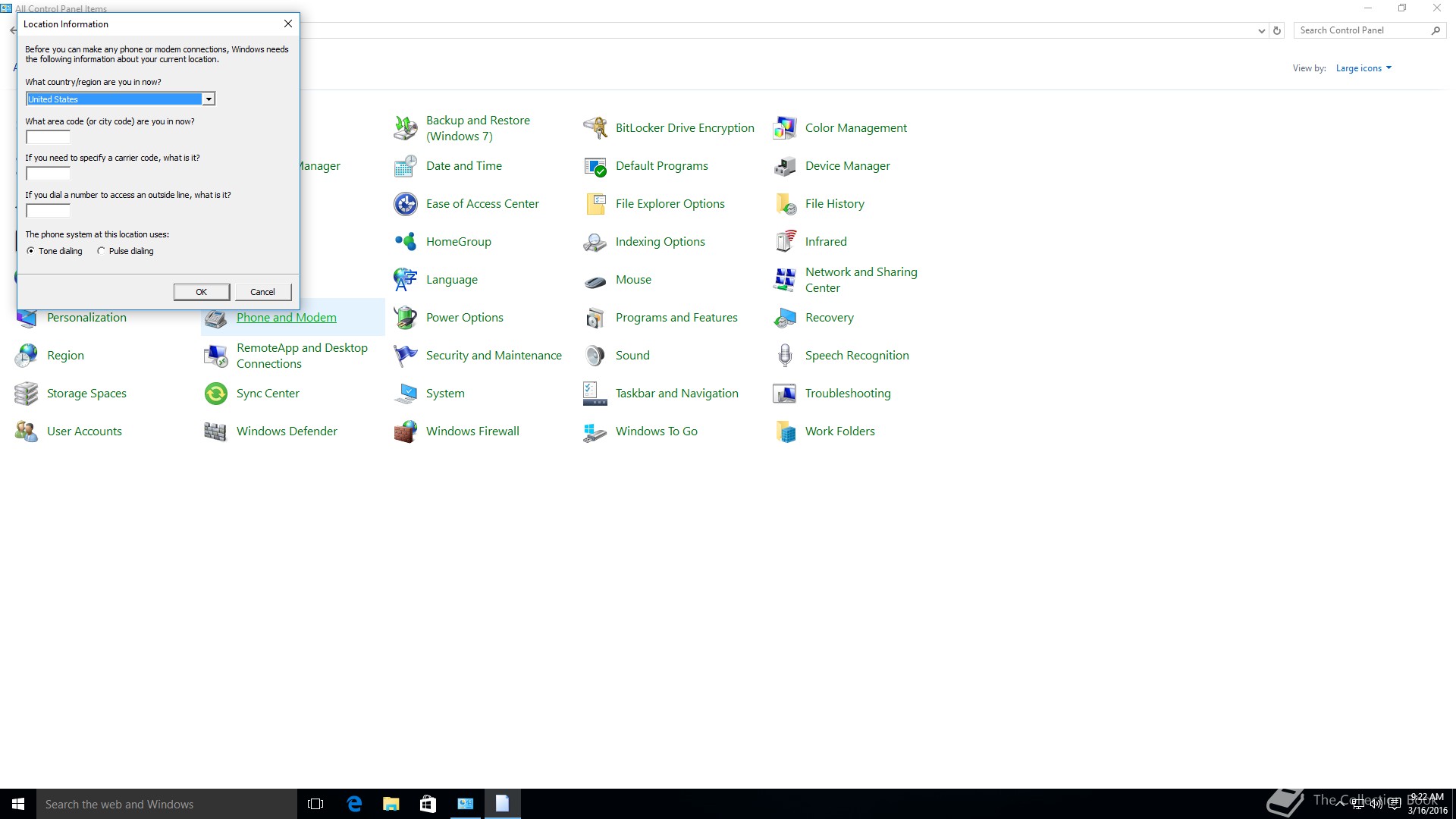This screenshot has height=819, width=1456.
Task: Click the carrier code input field
Action: pos(48,174)
